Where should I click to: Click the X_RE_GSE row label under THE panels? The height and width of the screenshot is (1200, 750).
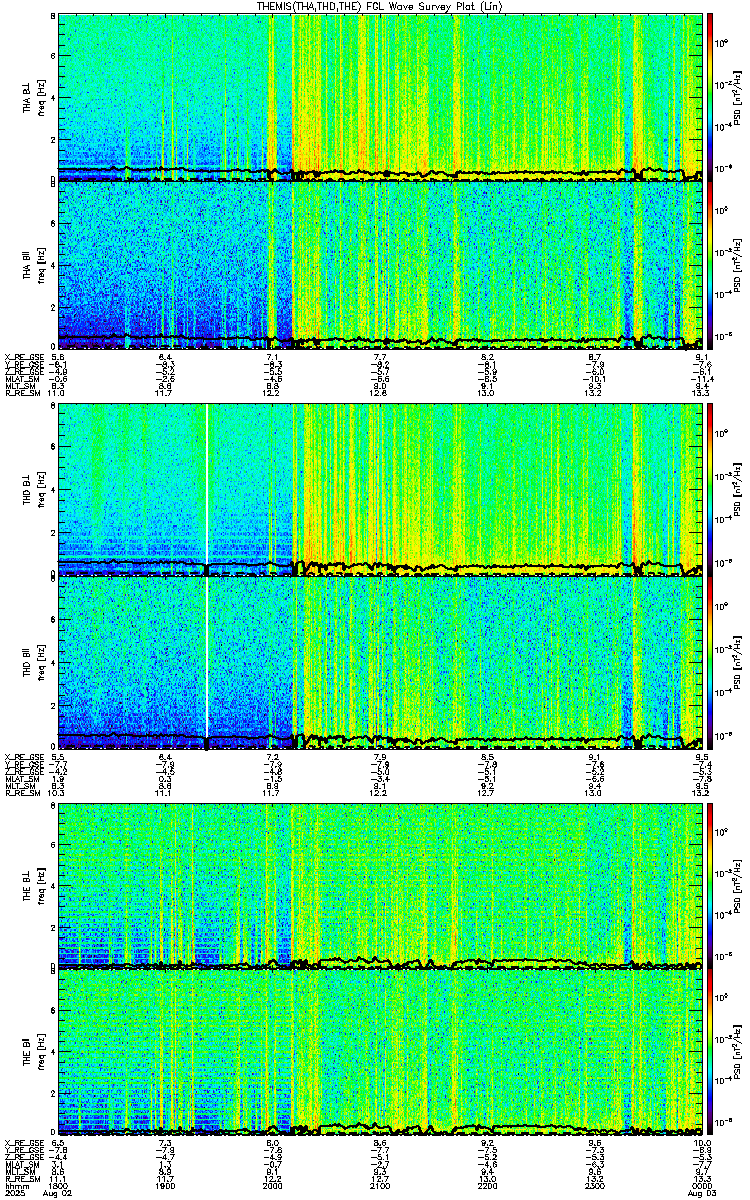tap(25, 1142)
